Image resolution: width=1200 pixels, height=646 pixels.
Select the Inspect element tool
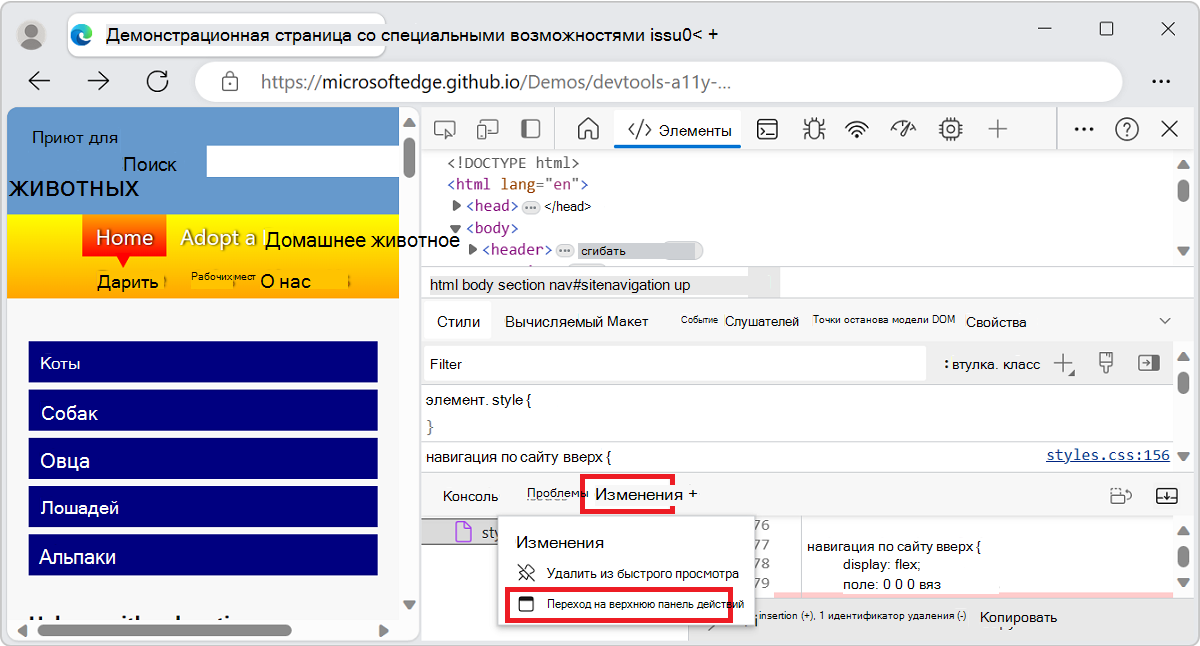(x=444, y=128)
